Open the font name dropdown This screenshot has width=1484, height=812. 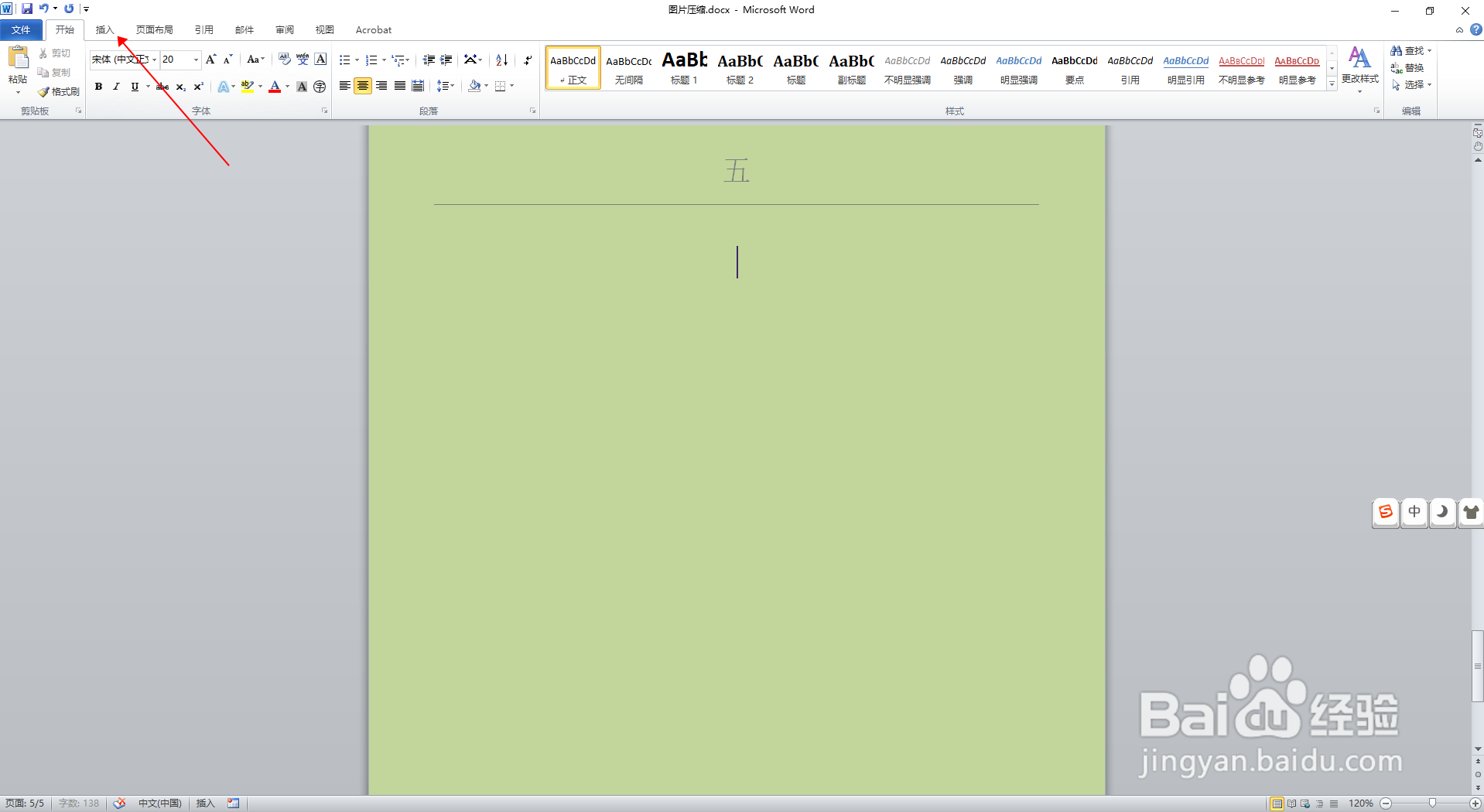(154, 60)
